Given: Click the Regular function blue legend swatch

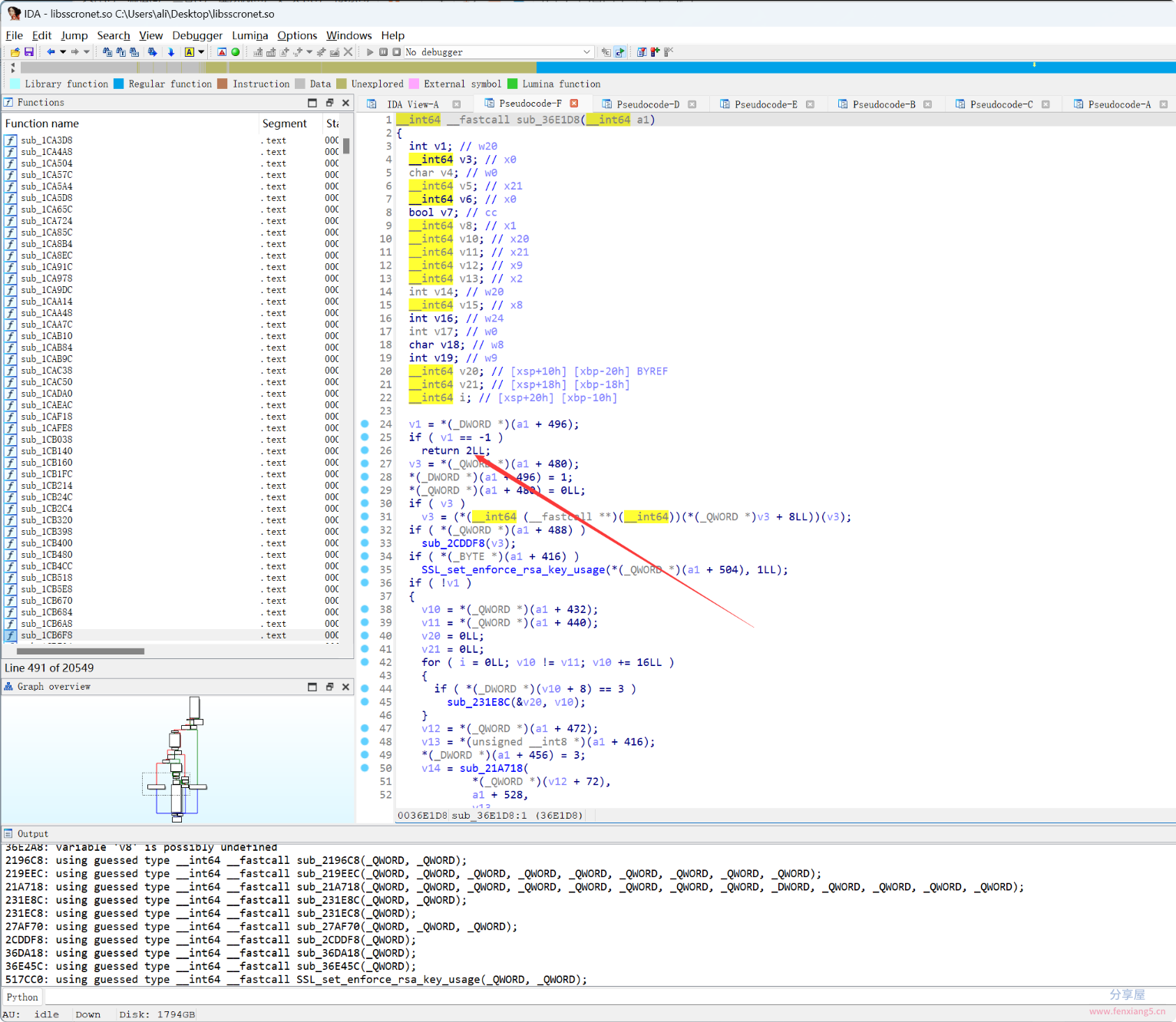Looking at the screenshot, I should click(x=119, y=84).
